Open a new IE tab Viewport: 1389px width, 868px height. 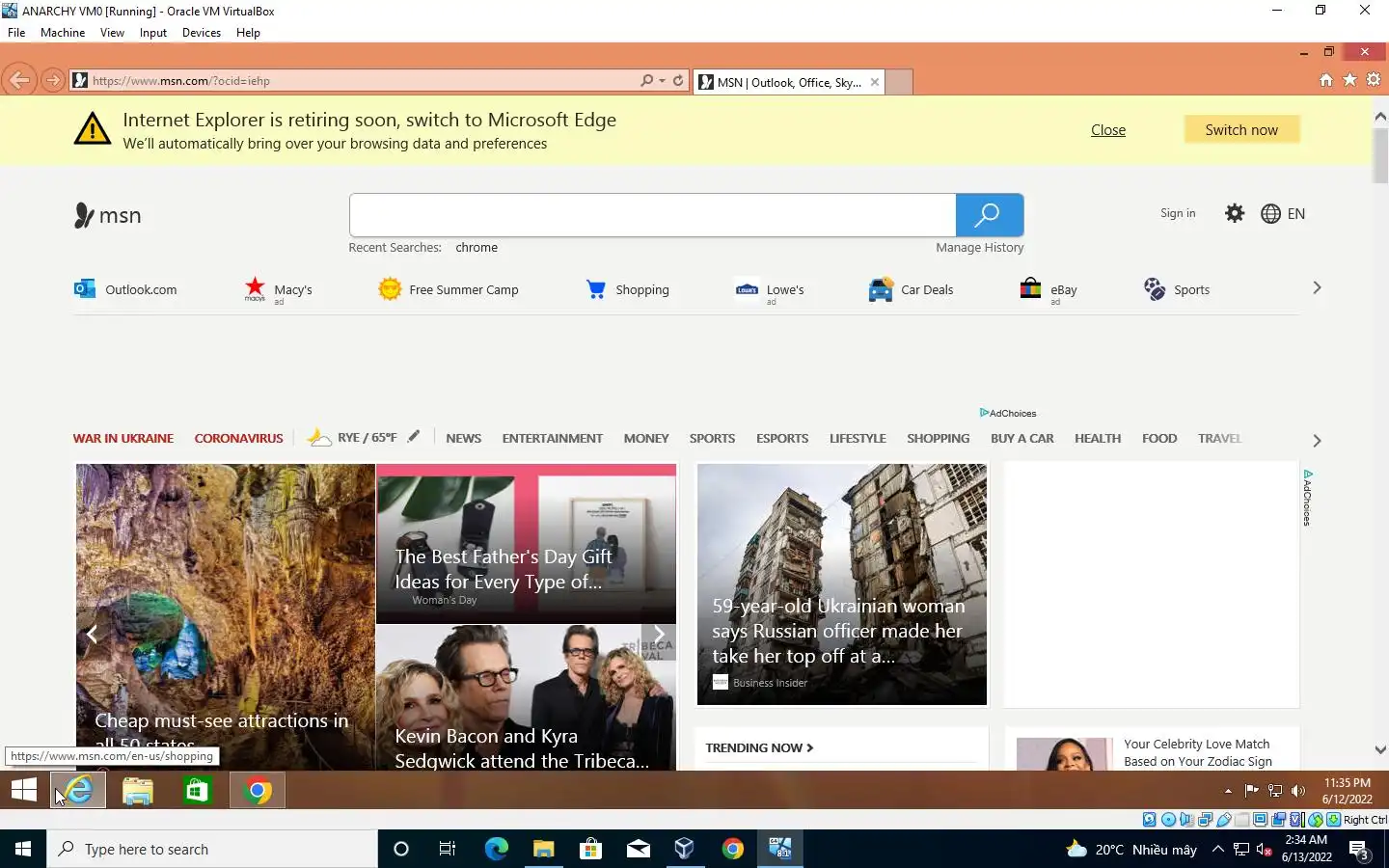pos(899,82)
